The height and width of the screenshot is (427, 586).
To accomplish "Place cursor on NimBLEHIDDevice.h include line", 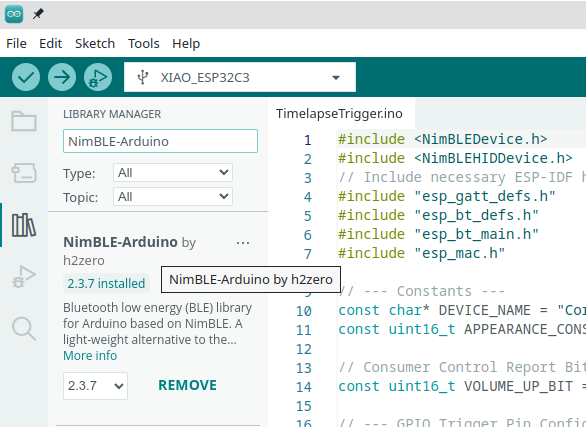I will 455,158.
